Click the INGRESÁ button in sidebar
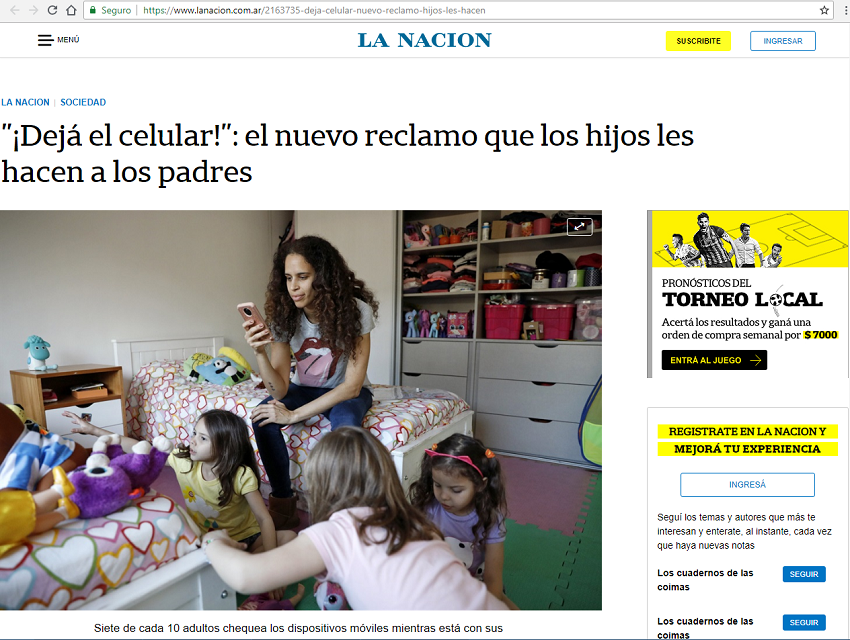Screen dimensions: 850x640 coord(747,484)
